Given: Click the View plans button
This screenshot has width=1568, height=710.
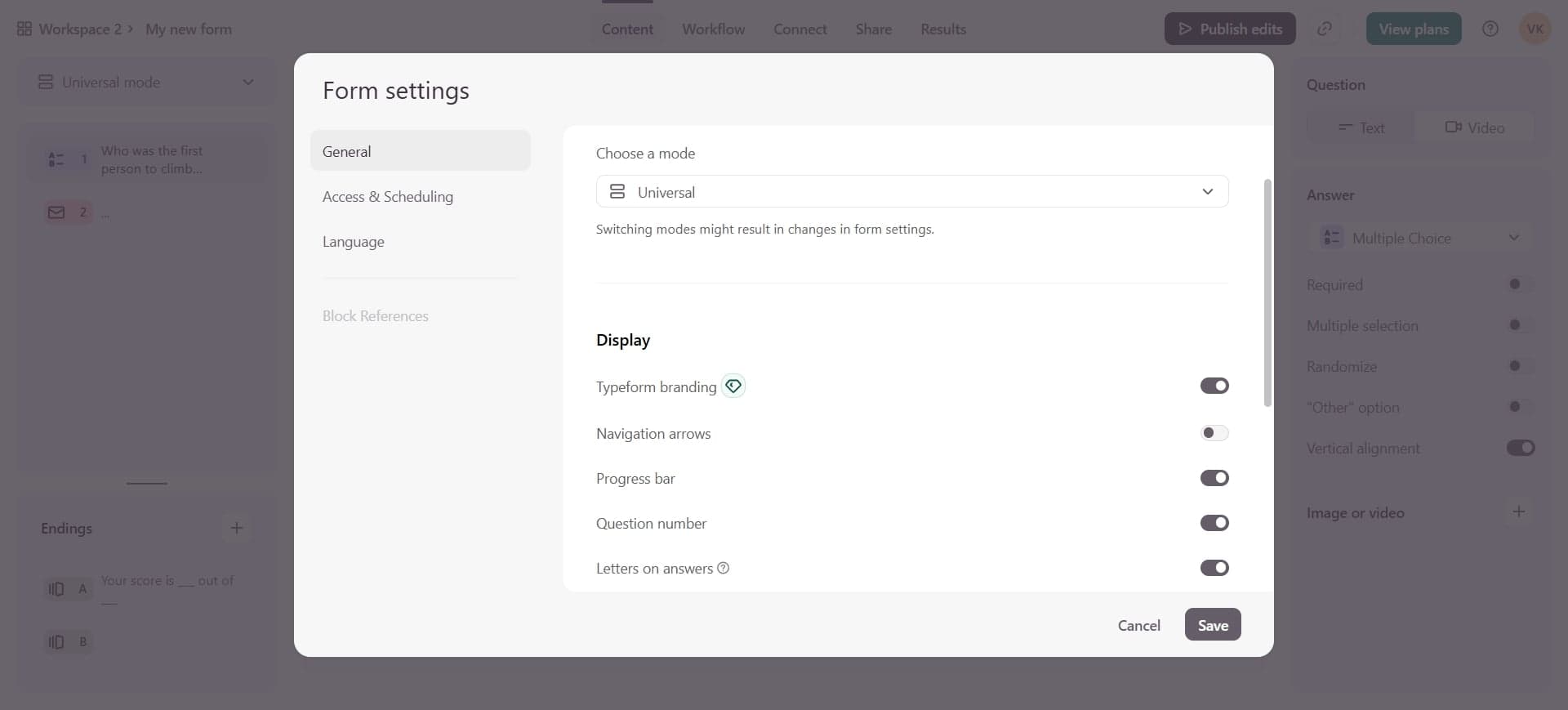Looking at the screenshot, I should pos(1414,29).
